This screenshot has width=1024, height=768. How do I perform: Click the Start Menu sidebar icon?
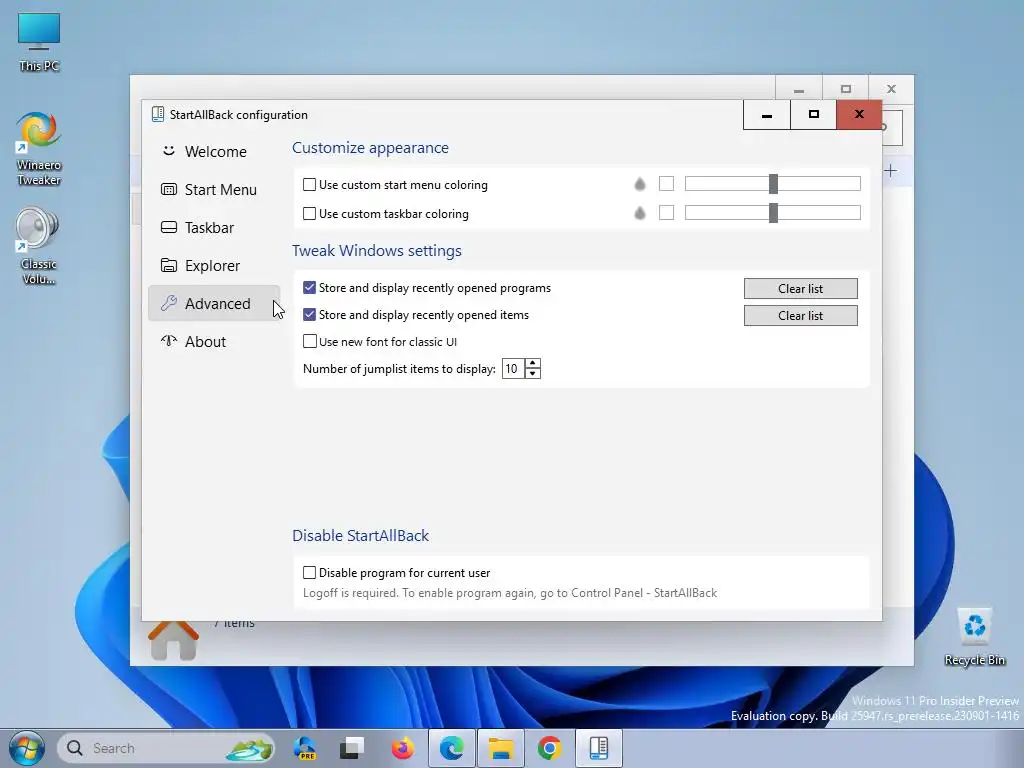click(168, 189)
